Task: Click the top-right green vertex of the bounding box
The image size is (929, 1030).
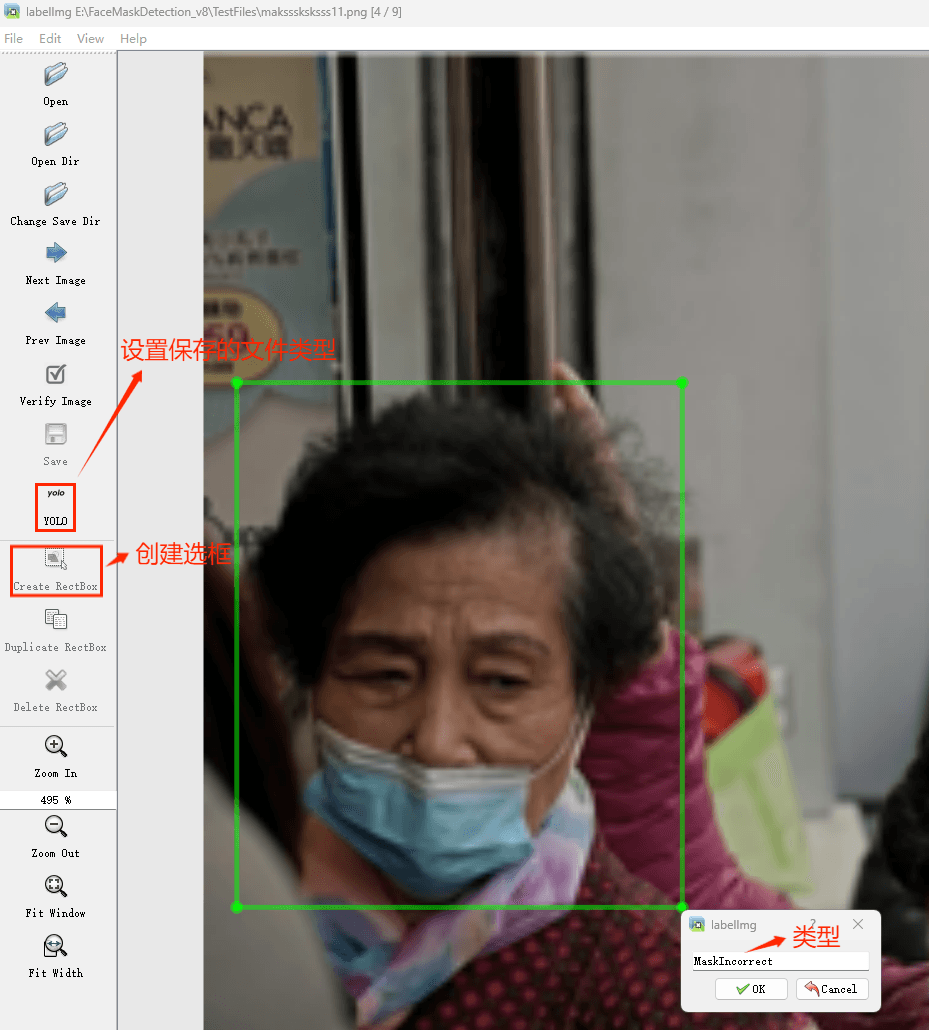Action: (x=682, y=382)
